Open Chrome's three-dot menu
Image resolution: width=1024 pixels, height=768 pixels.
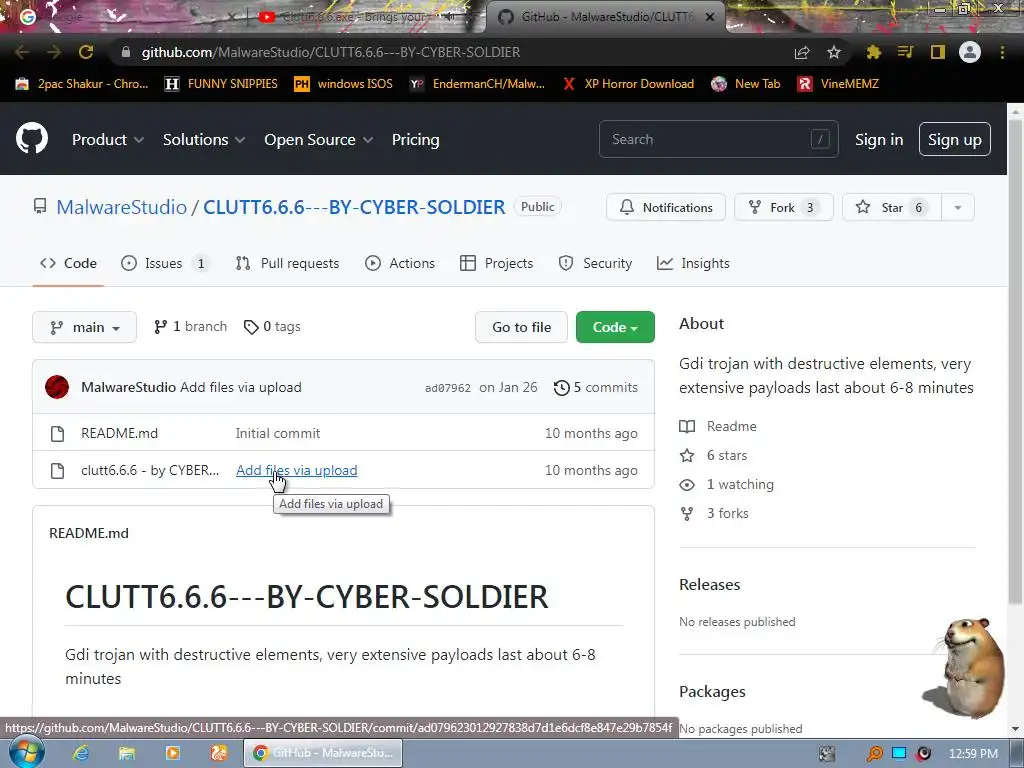tap(1002, 52)
